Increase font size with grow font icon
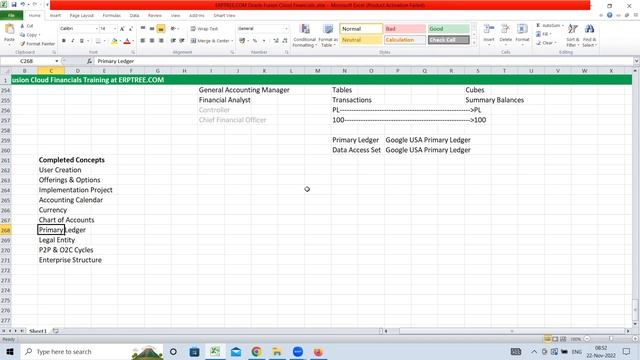The height and width of the screenshot is (360, 640). [122, 29]
